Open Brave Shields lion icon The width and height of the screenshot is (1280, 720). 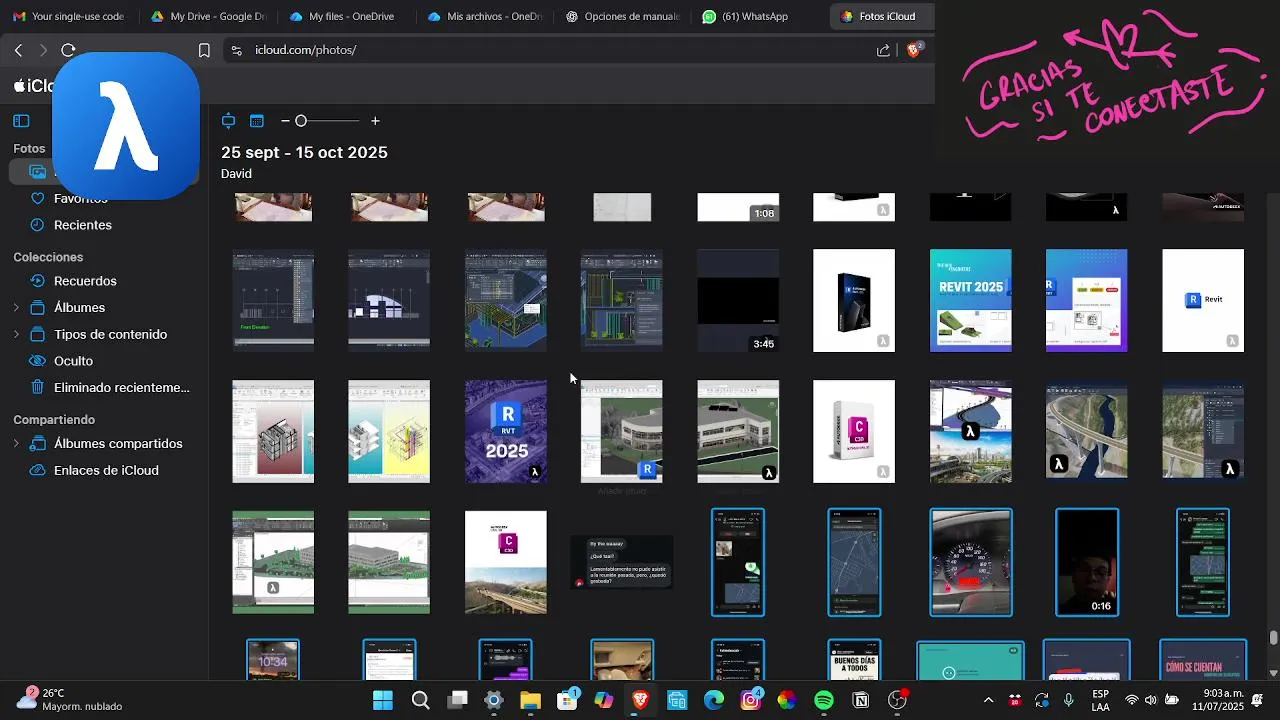pyautogui.click(x=913, y=50)
